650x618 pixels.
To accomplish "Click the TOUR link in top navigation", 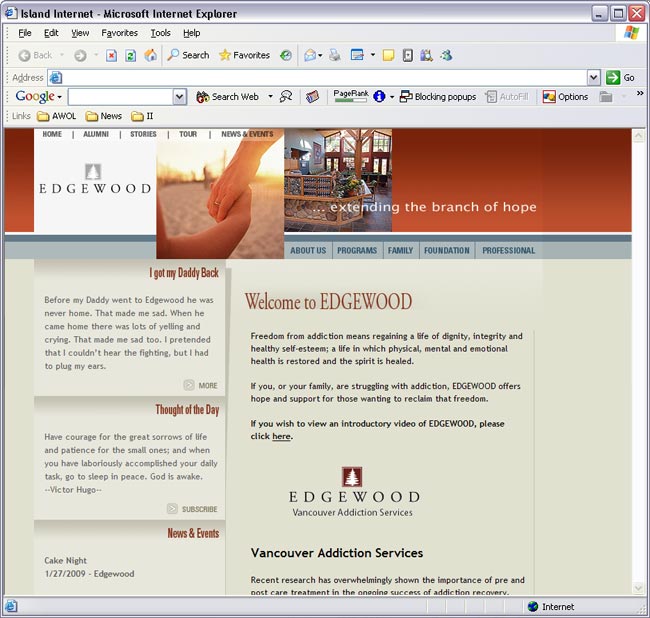I will pyautogui.click(x=188, y=134).
